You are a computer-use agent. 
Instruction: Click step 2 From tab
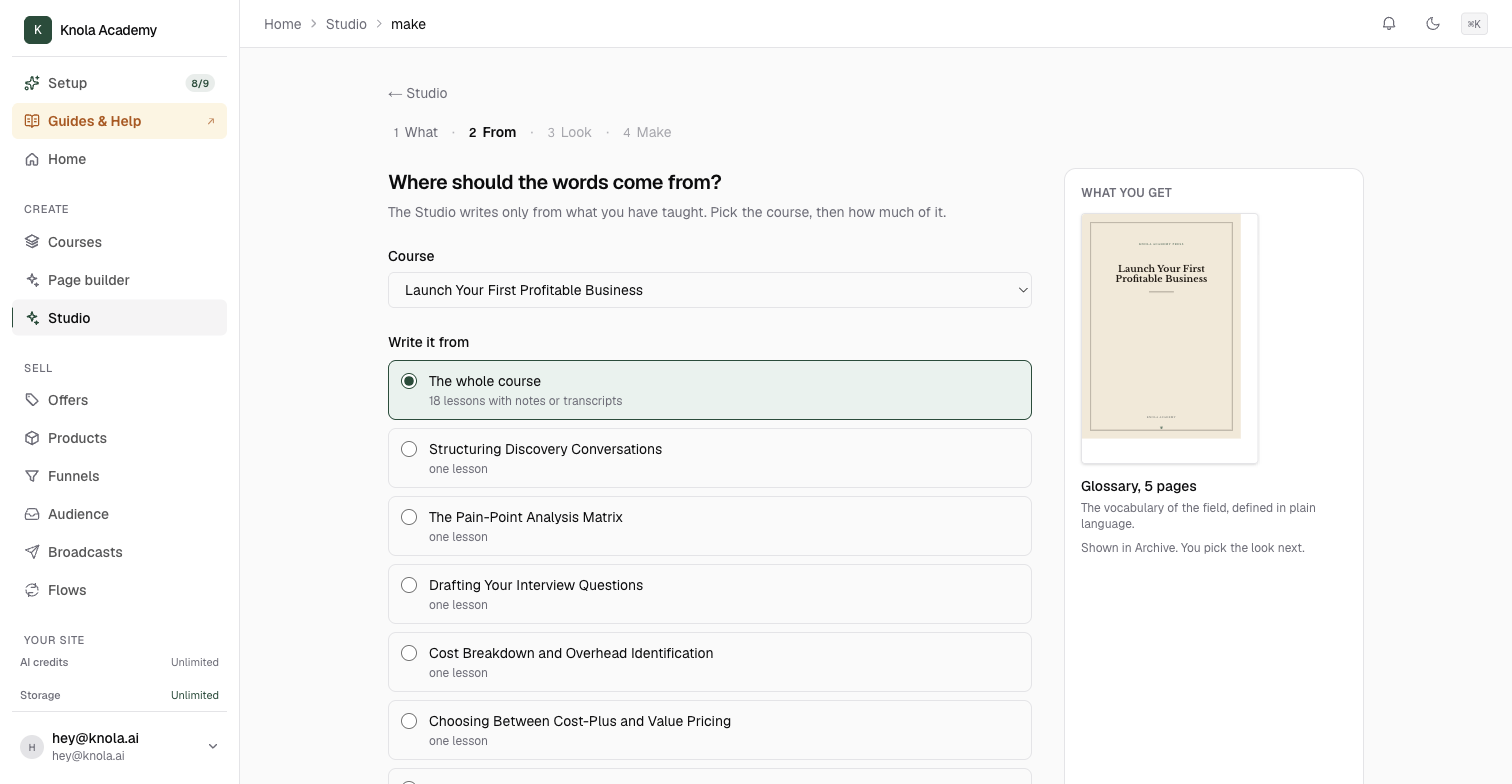pyautogui.click(x=492, y=132)
